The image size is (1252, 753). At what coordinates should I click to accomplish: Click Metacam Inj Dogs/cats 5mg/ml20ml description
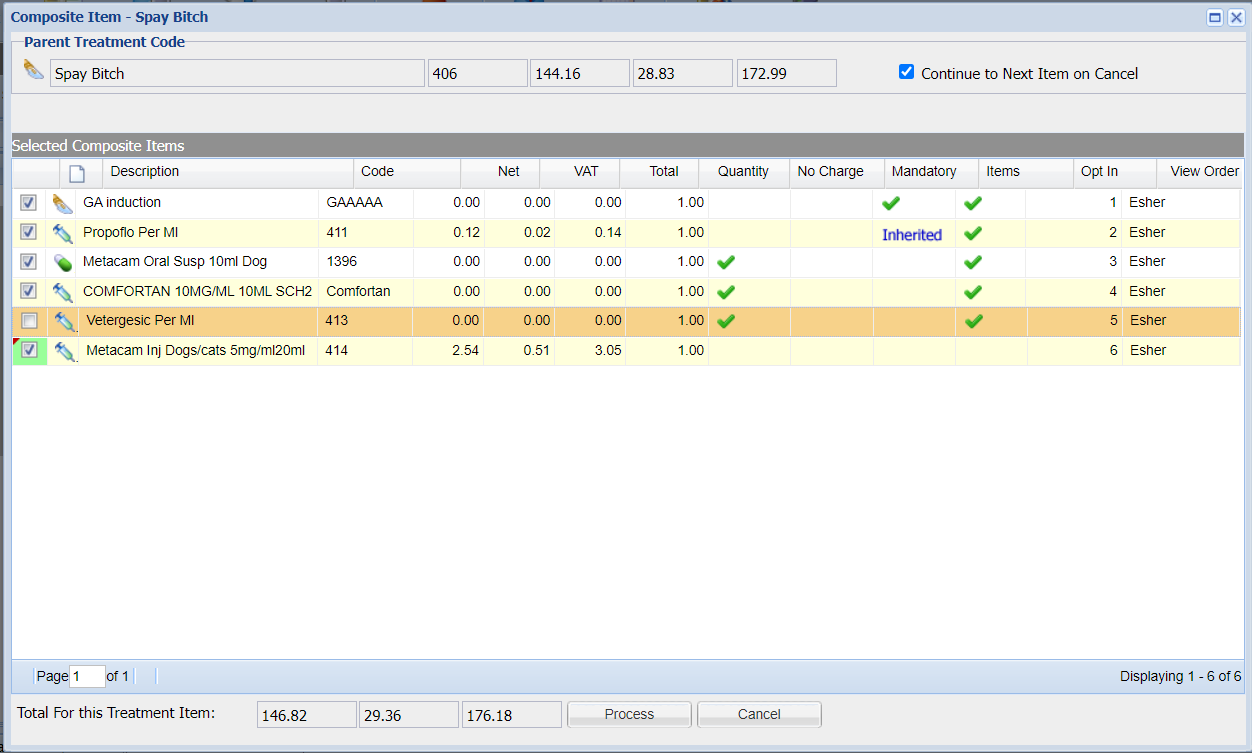(195, 351)
